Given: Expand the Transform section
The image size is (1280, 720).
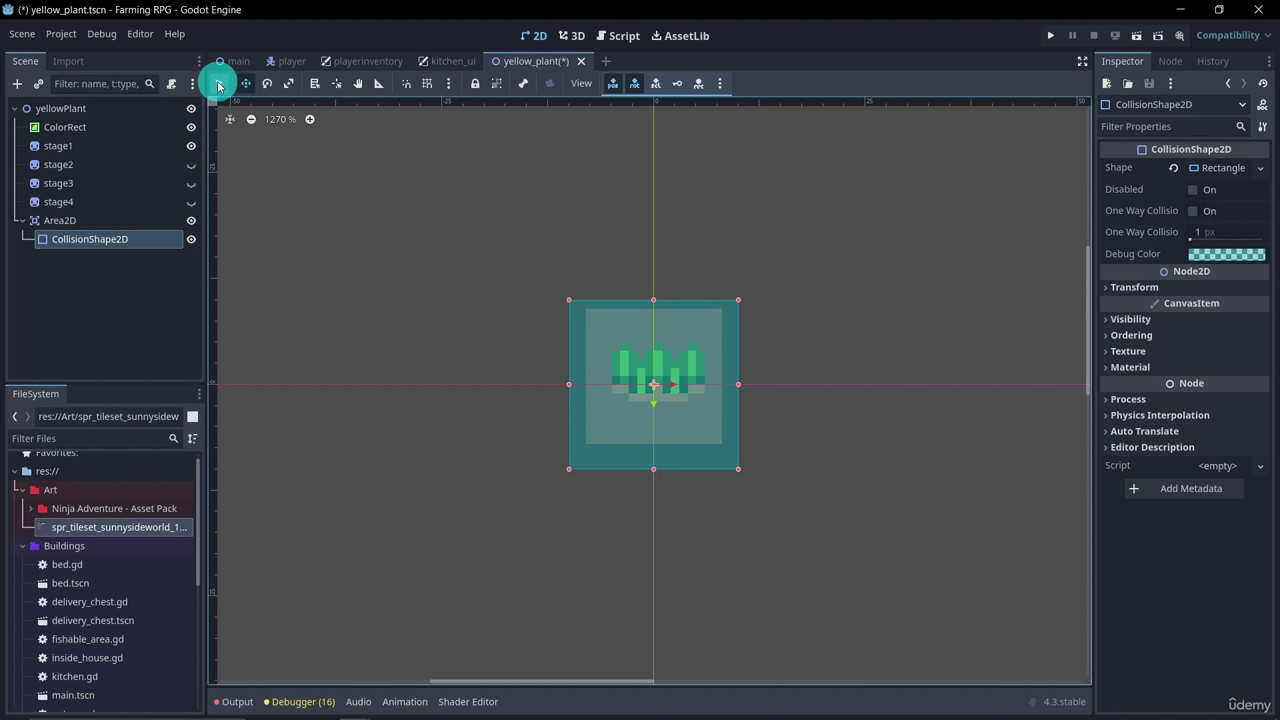Looking at the screenshot, I should tap(1134, 288).
